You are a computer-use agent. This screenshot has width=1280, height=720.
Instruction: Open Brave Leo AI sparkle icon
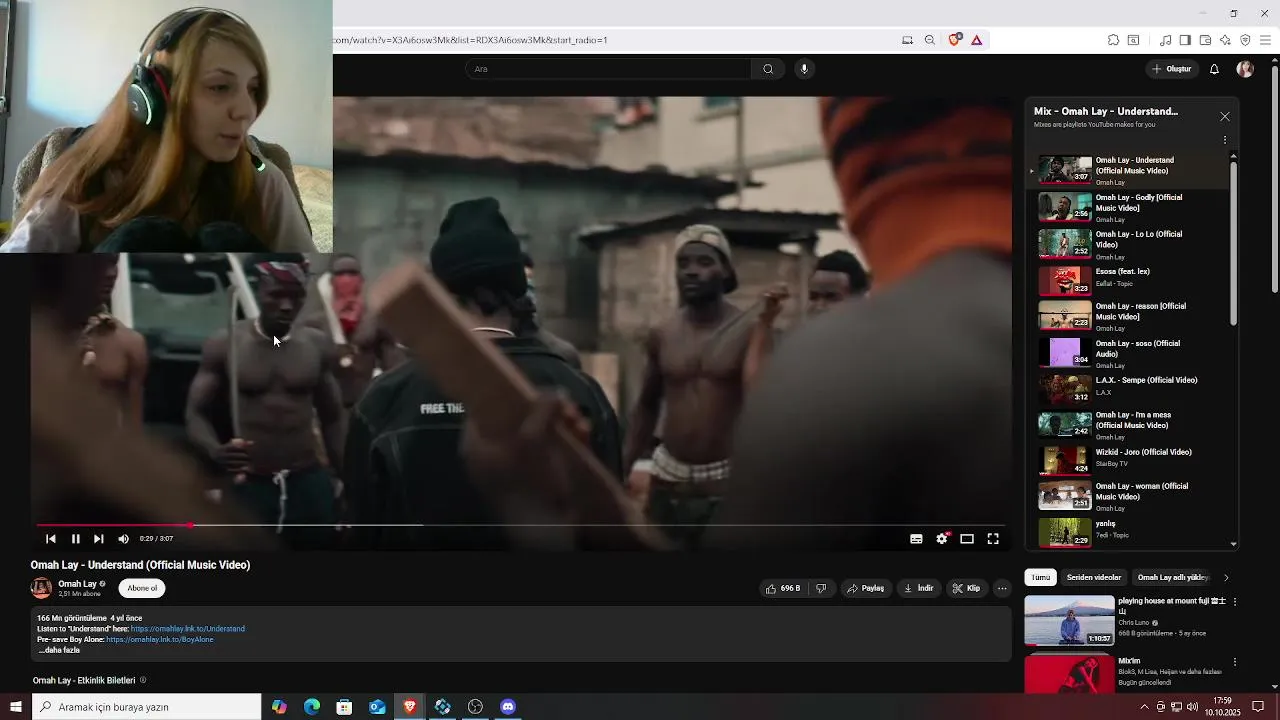(1225, 40)
